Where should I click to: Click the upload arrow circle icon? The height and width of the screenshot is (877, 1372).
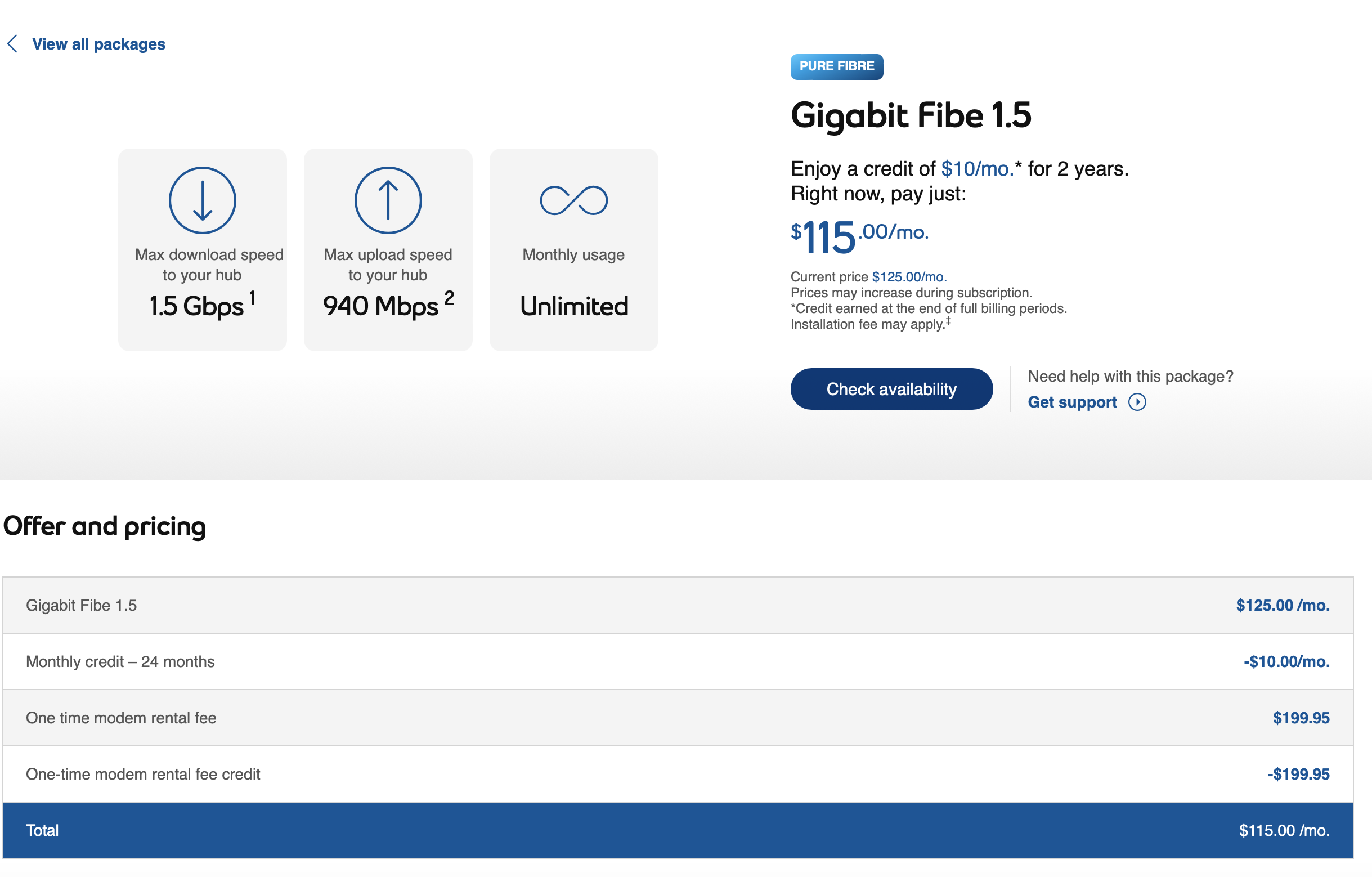pyautogui.click(x=388, y=200)
